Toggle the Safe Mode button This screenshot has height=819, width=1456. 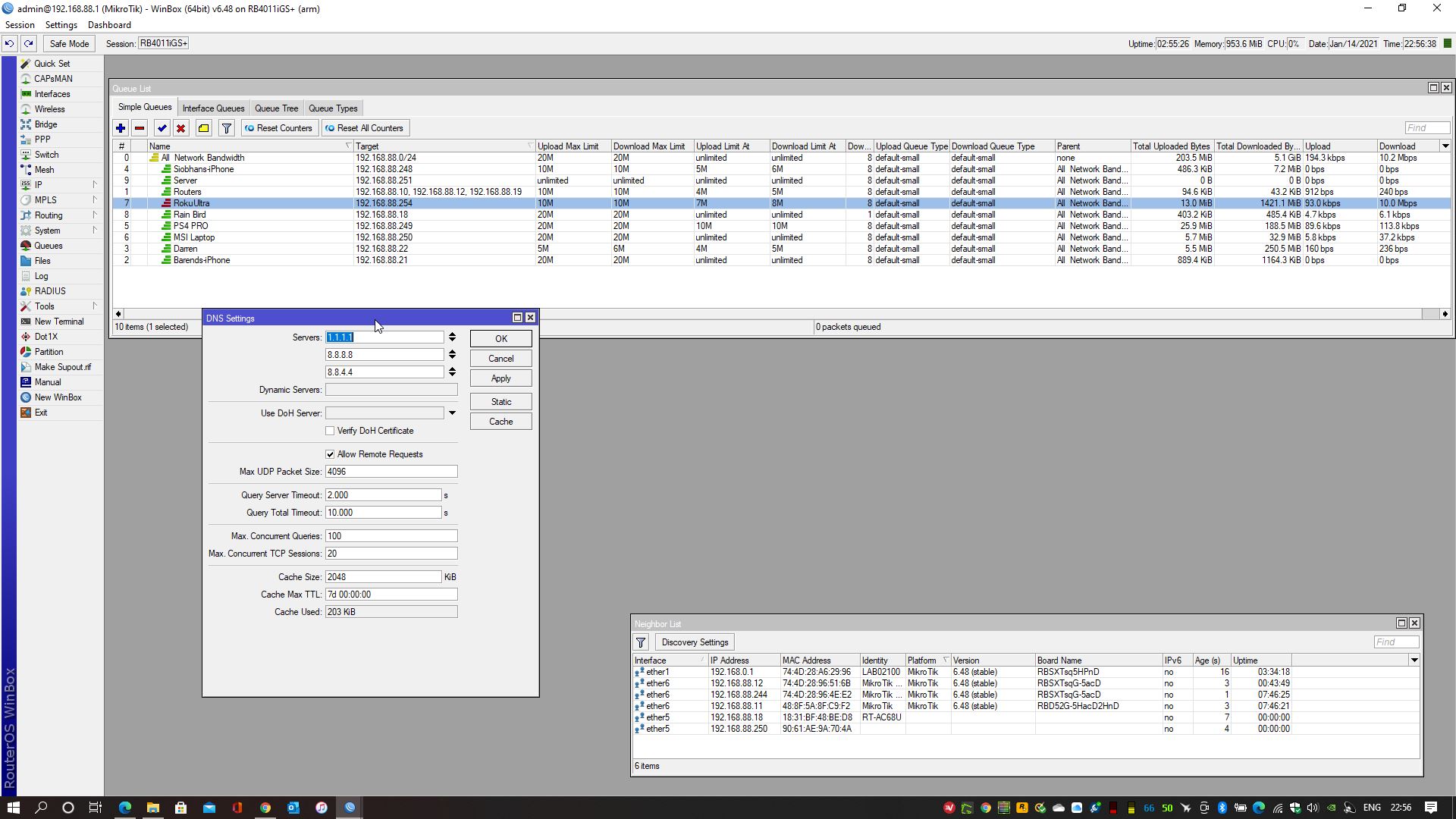69,43
